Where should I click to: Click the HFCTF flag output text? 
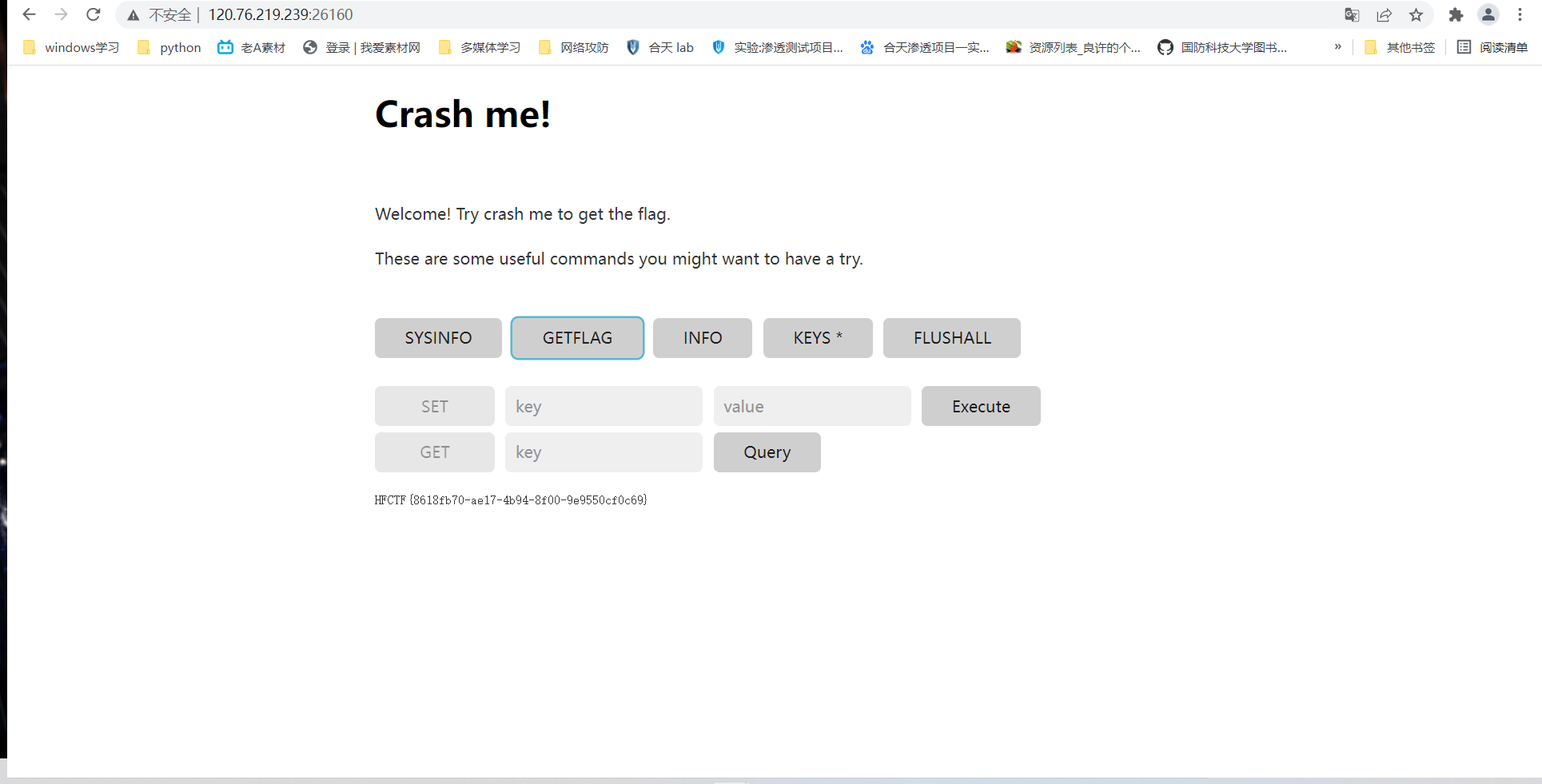[x=511, y=500]
